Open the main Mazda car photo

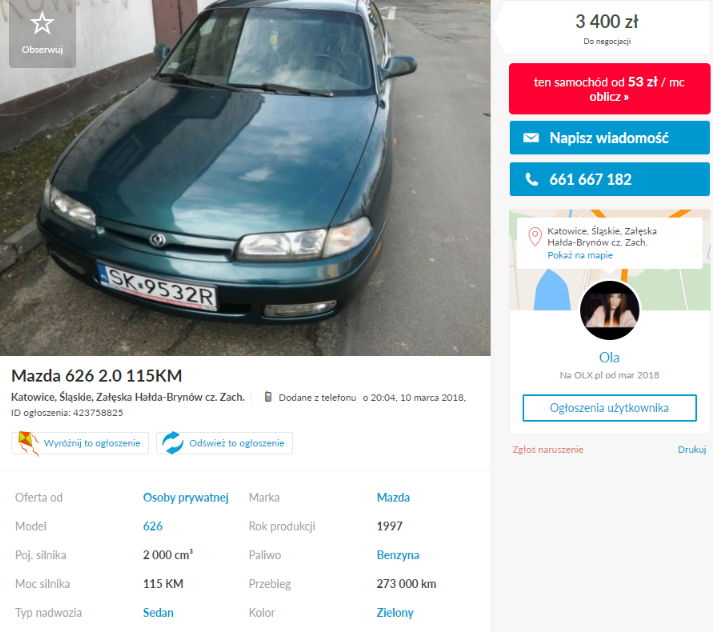click(x=245, y=178)
